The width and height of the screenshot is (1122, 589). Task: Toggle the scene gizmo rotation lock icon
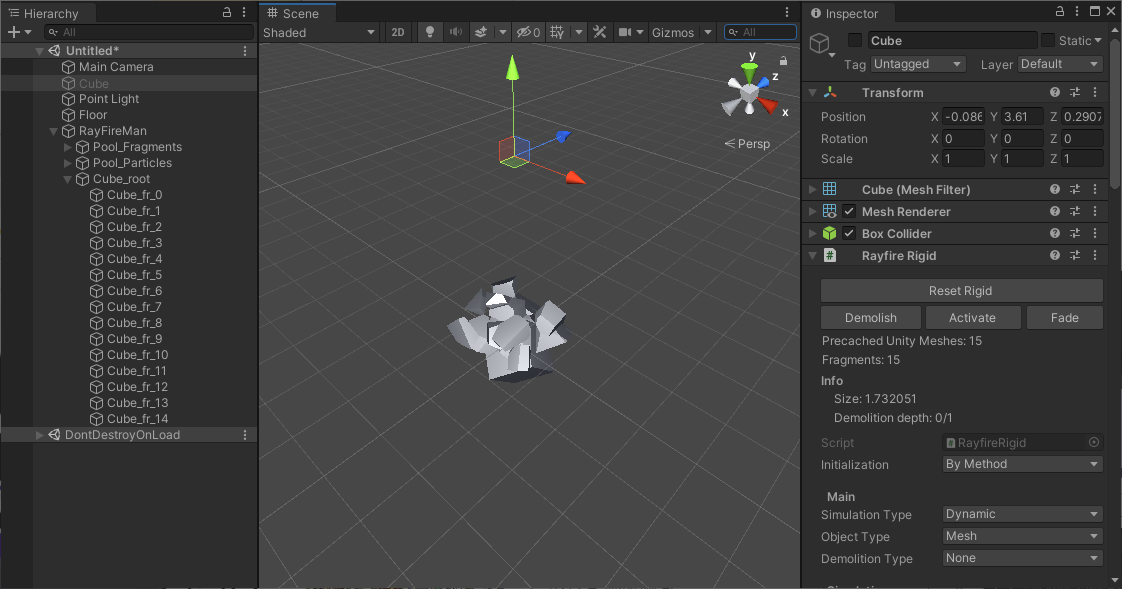coord(784,61)
